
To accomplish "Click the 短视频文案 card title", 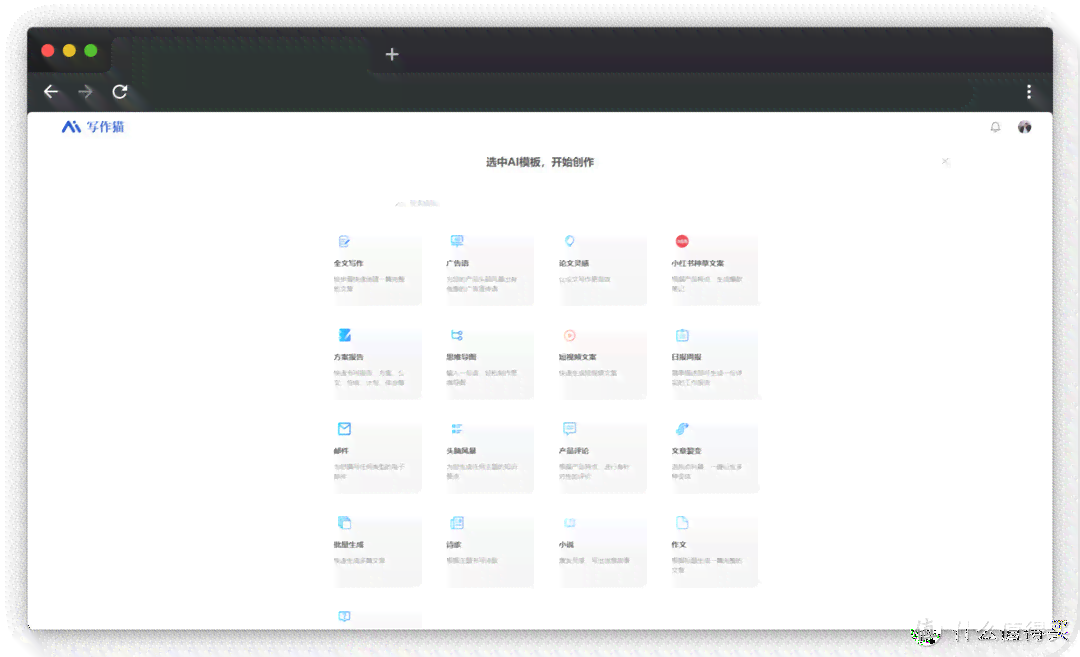I will 578,357.
